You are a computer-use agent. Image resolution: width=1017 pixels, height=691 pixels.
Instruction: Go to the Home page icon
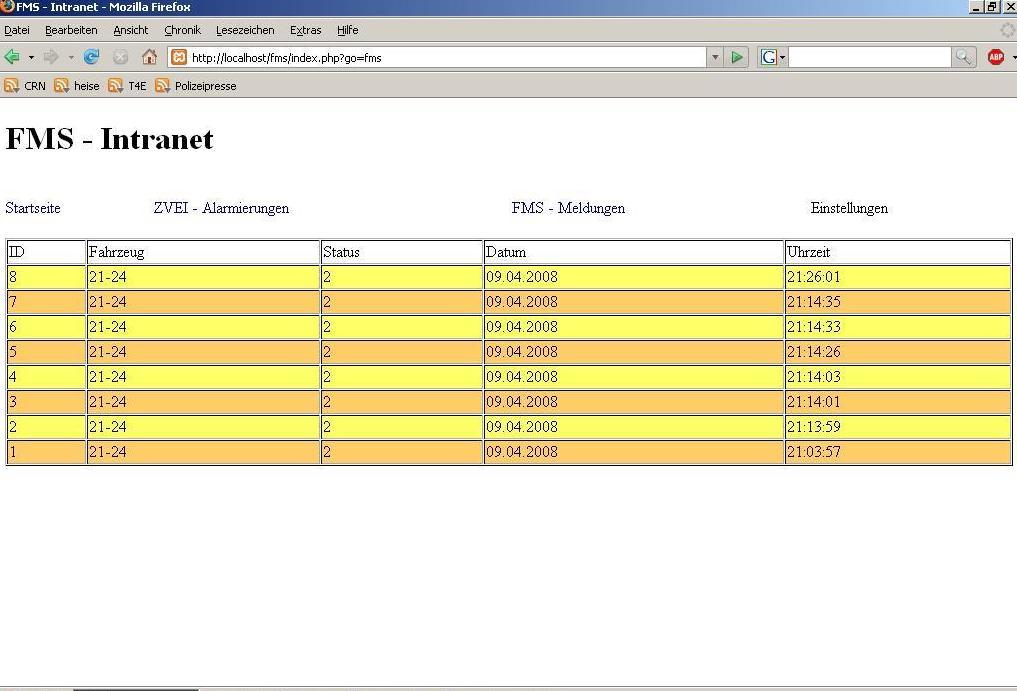pos(149,57)
